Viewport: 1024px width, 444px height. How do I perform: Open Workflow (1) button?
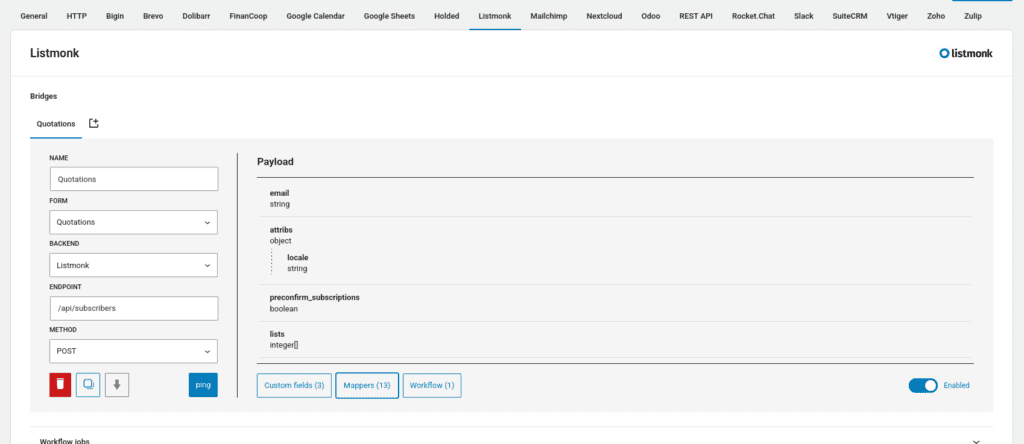click(432, 385)
